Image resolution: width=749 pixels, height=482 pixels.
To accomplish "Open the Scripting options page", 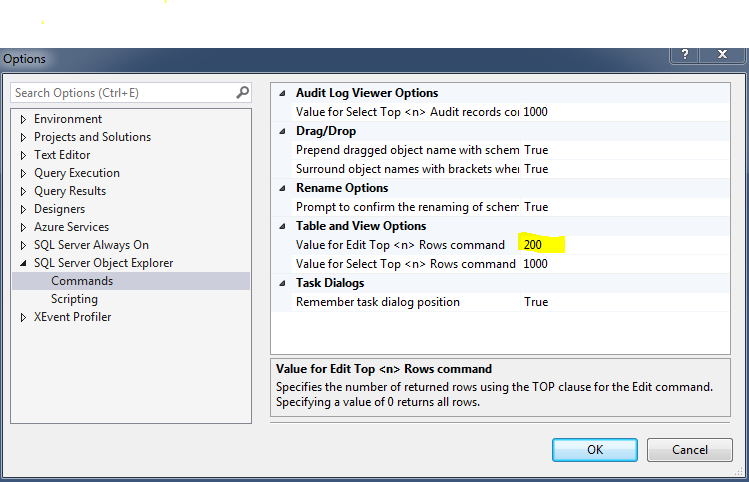I will pyautogui.click(x=75, y=299).
